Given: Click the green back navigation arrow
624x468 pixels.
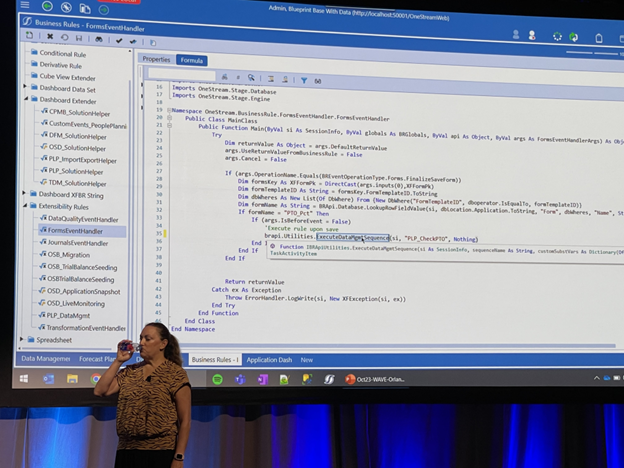Looking at the screenshot, I should pos(47,6).
